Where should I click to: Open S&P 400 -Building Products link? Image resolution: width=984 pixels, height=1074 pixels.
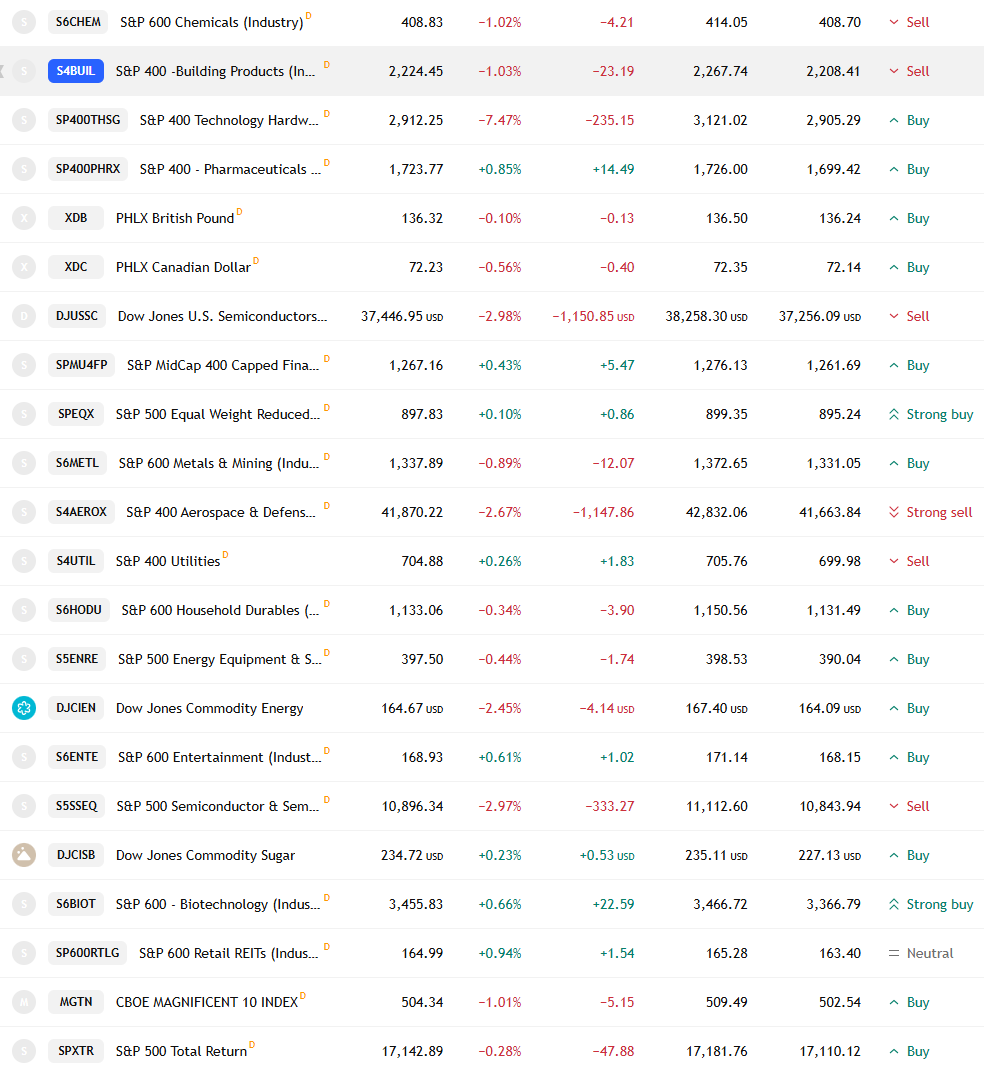[216, 71]
